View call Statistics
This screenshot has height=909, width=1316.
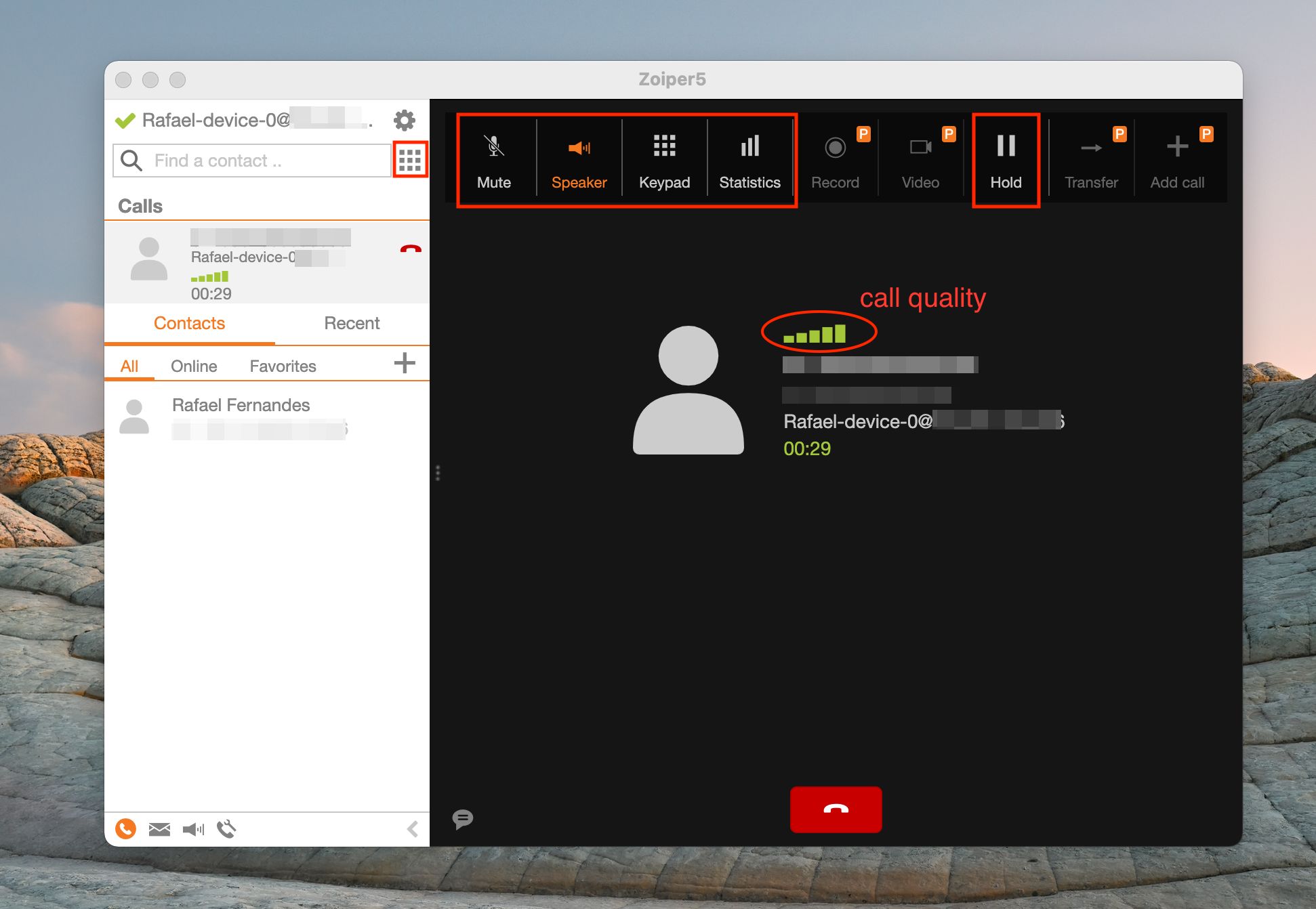750,158
